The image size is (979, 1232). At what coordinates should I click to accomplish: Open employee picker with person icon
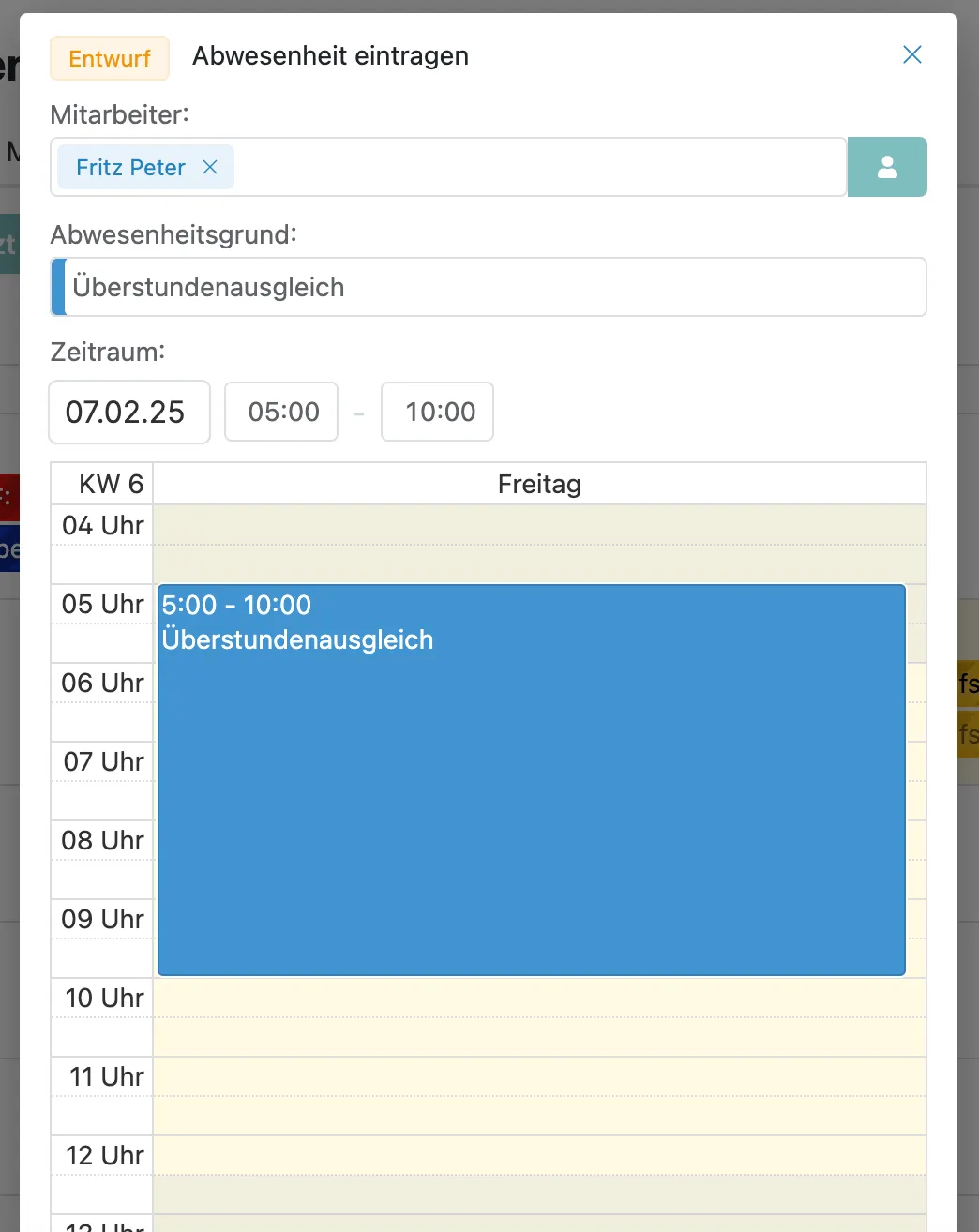(x=887, y=167)
